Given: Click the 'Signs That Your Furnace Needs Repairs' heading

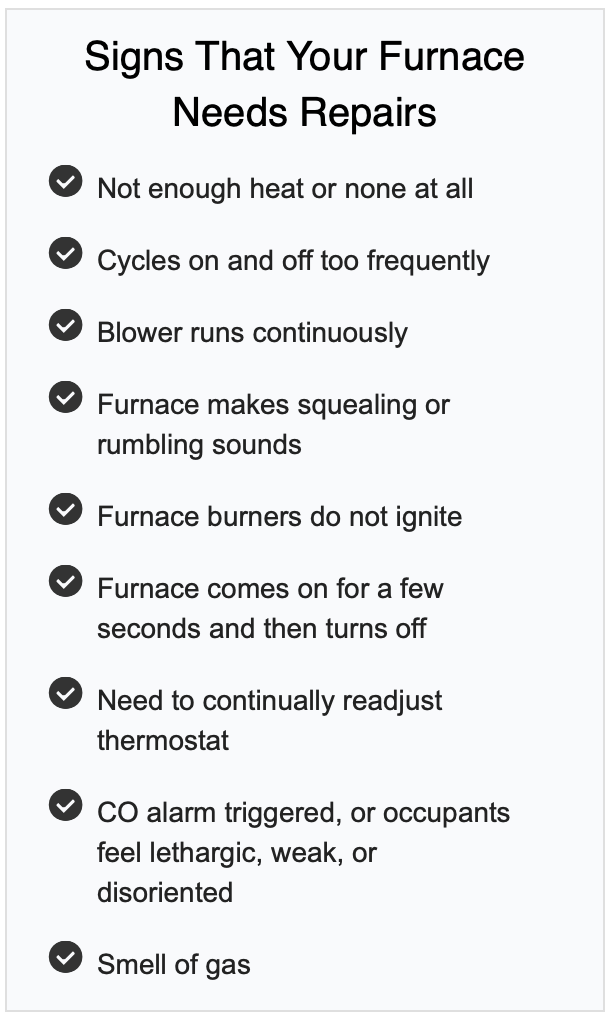Looking at the screenshot, I should tap(304, 84).
